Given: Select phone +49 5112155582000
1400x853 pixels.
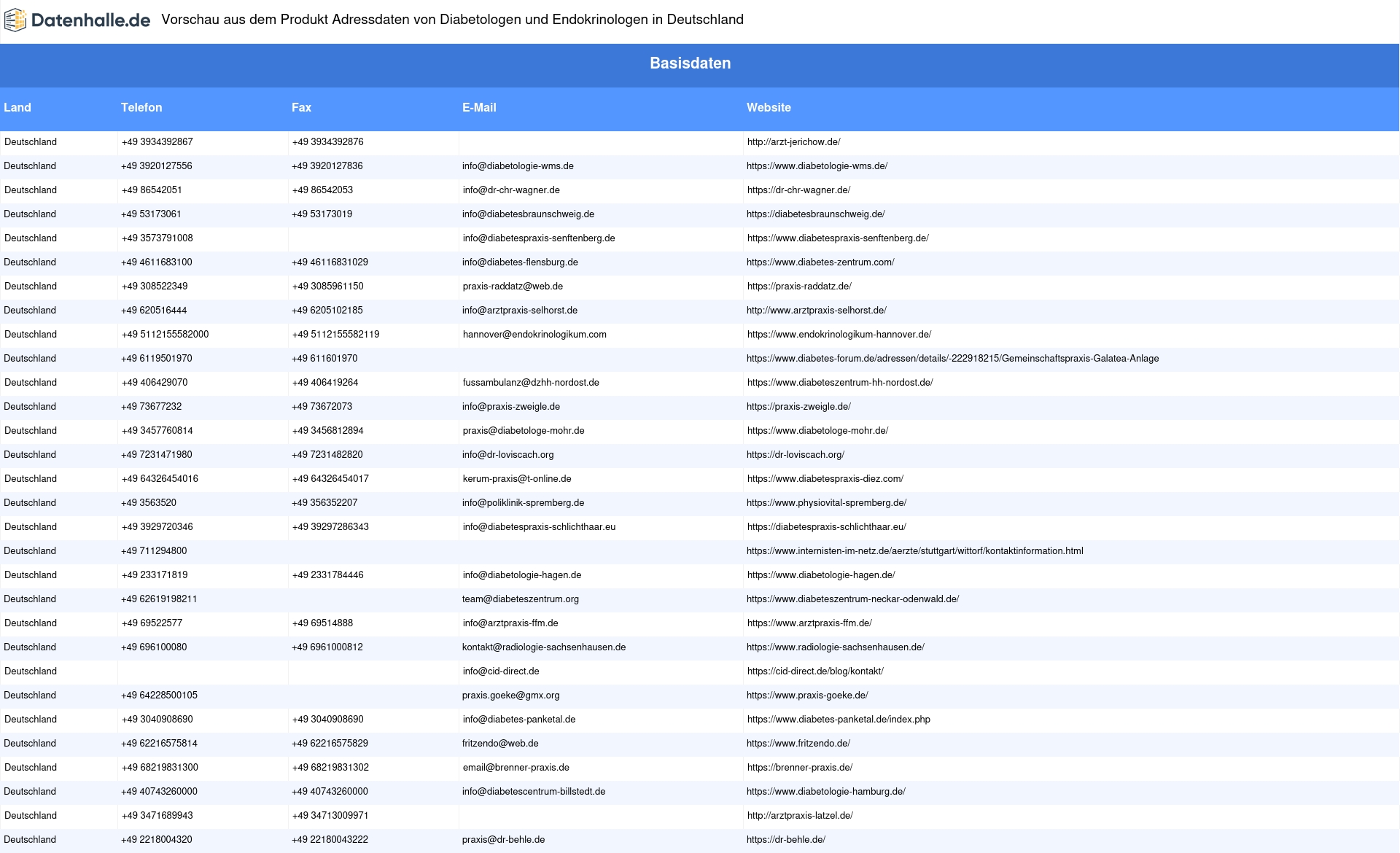Looking at the screenshot, I should click(165, 335).
